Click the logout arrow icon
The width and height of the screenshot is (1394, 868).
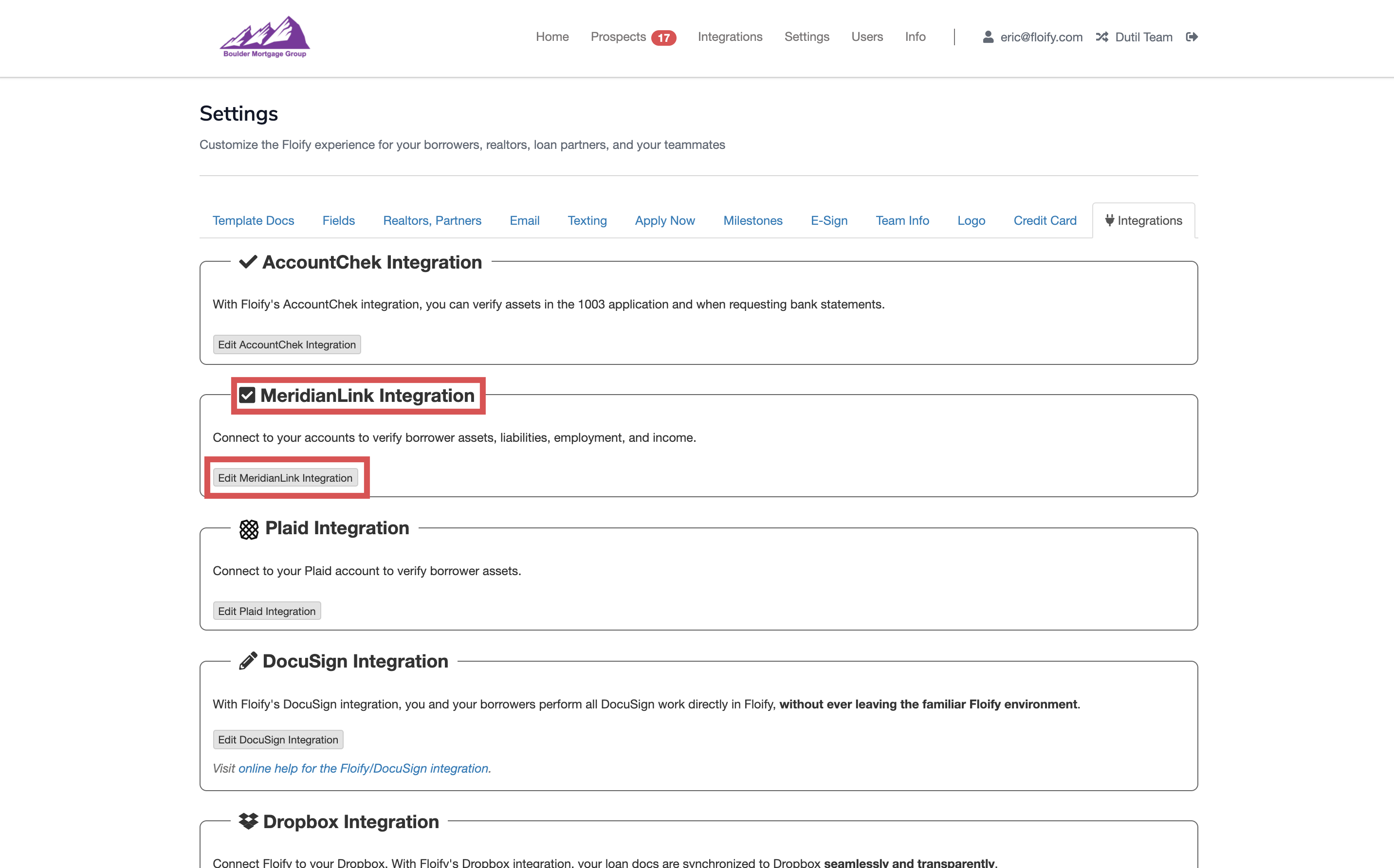(x=1192, y=37)
